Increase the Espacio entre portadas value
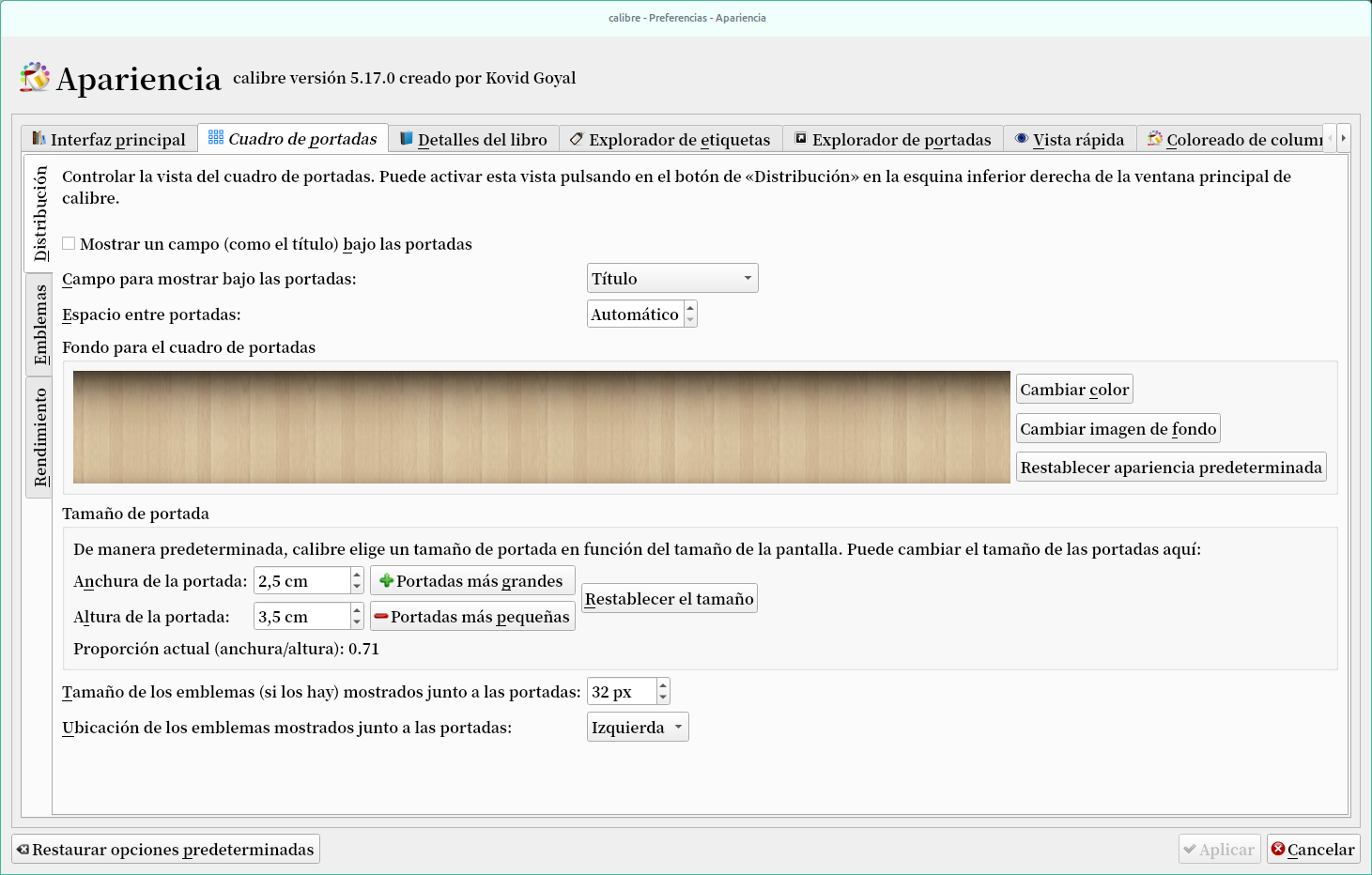Screen dimensions: 1372x875 (x=690, y=308)
